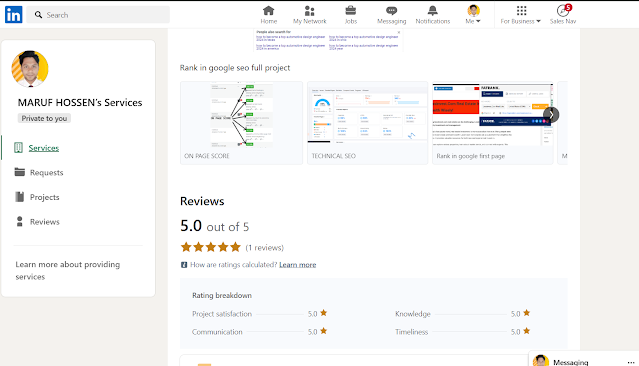Click the Services bookmark icon
This screenshot has height=366, width=639.
click(18, 148)
